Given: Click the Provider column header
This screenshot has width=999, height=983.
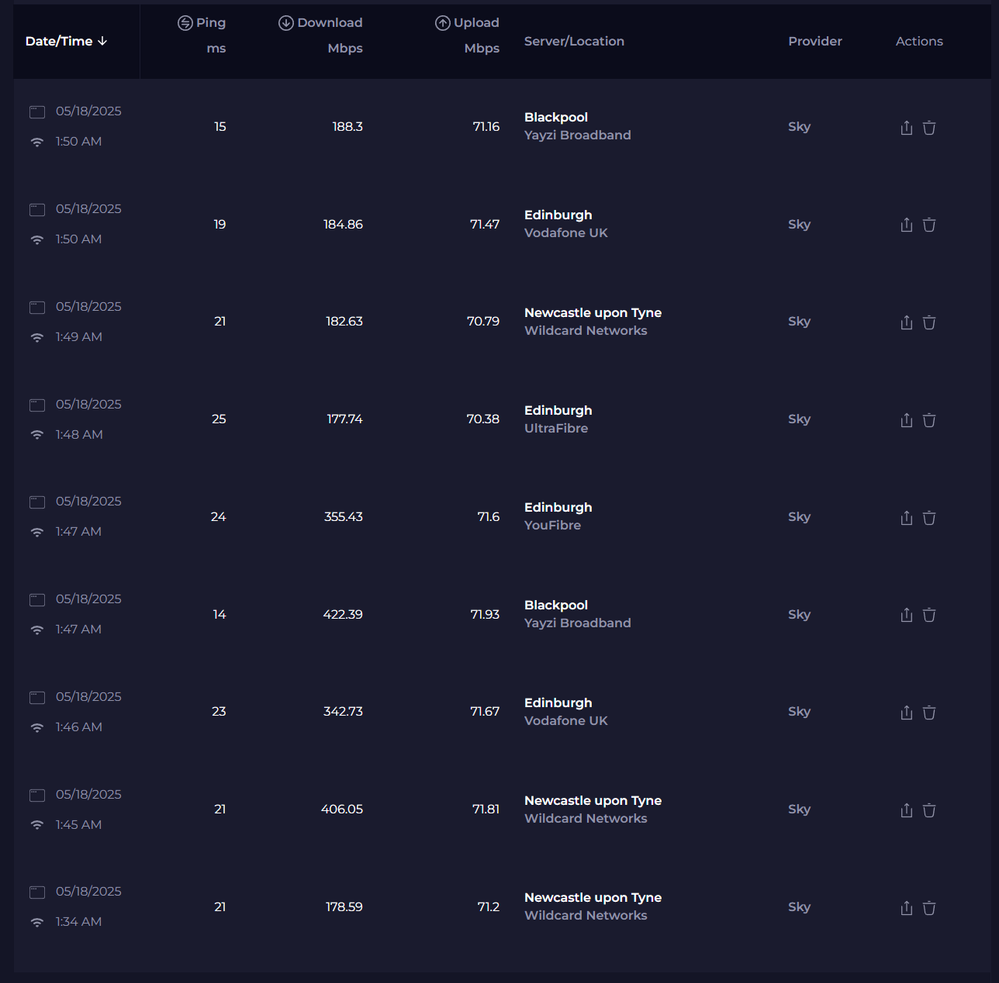Looking at the screenshot, I should click(x=815, y=41).
